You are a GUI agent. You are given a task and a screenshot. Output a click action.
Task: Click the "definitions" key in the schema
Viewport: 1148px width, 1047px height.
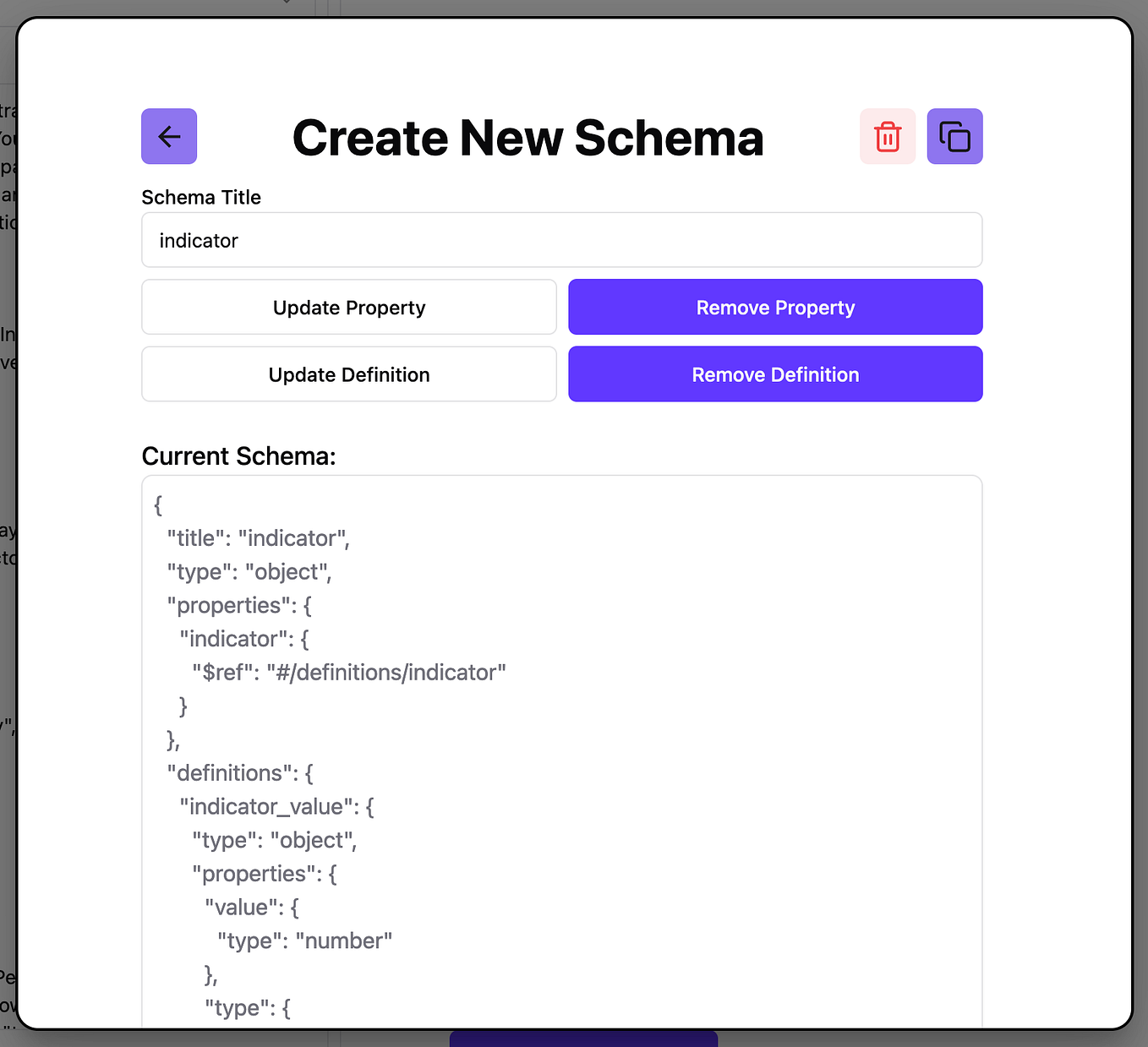239,772
